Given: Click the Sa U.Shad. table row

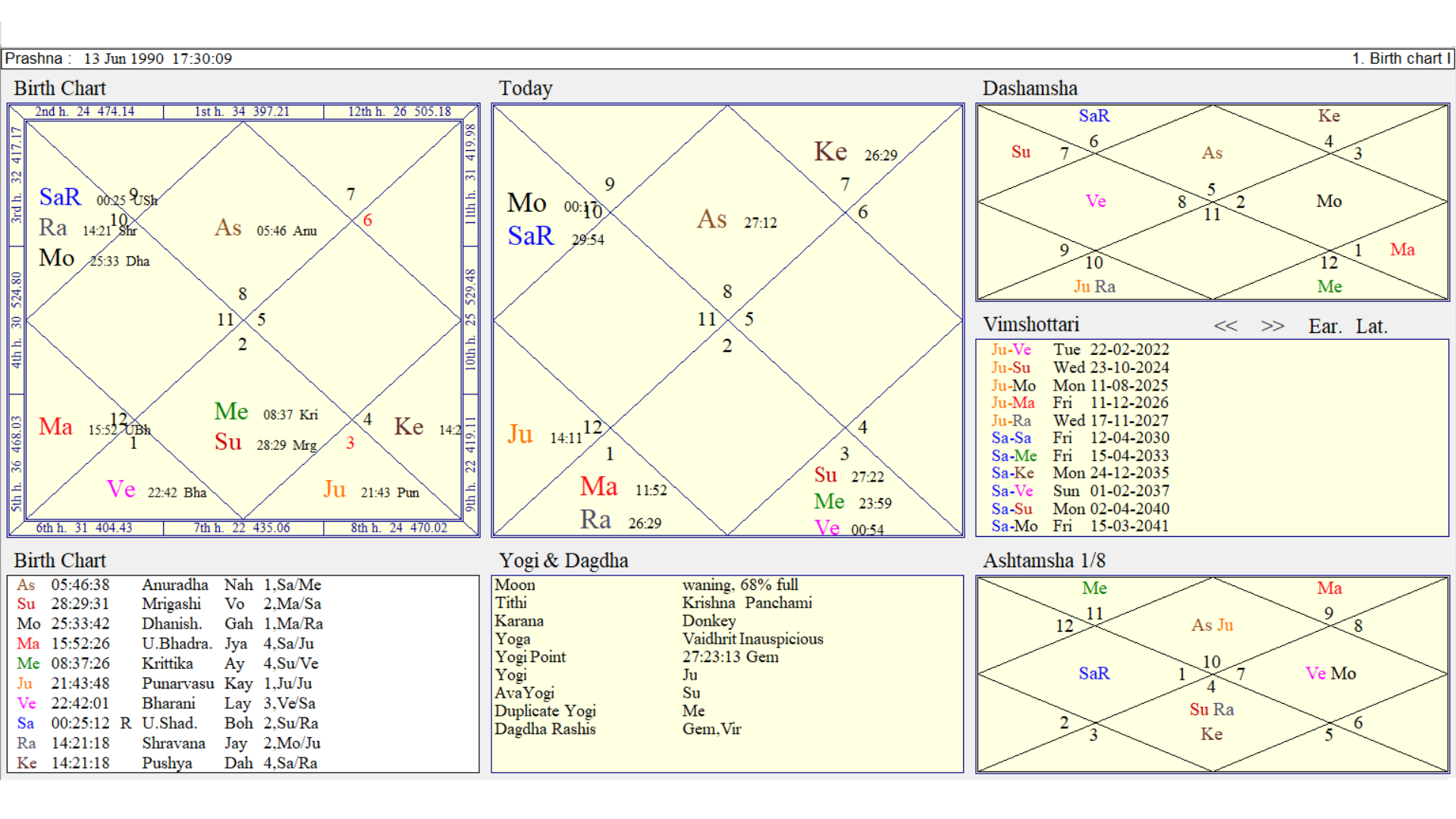Looking at the screenshot, I should click(x=169, y=723).
